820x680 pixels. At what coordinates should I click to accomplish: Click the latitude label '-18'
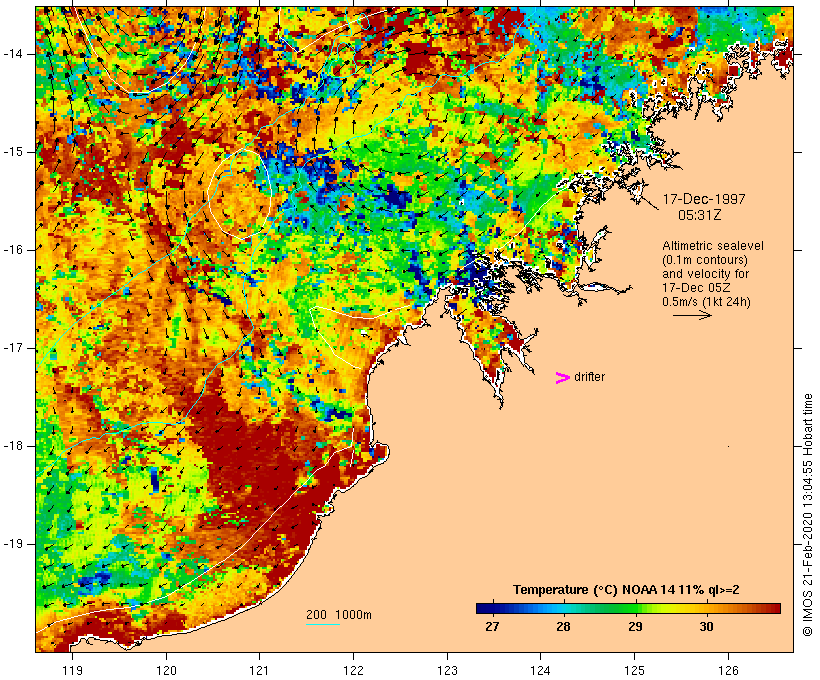pyautogui.click(x=12, y=446)
